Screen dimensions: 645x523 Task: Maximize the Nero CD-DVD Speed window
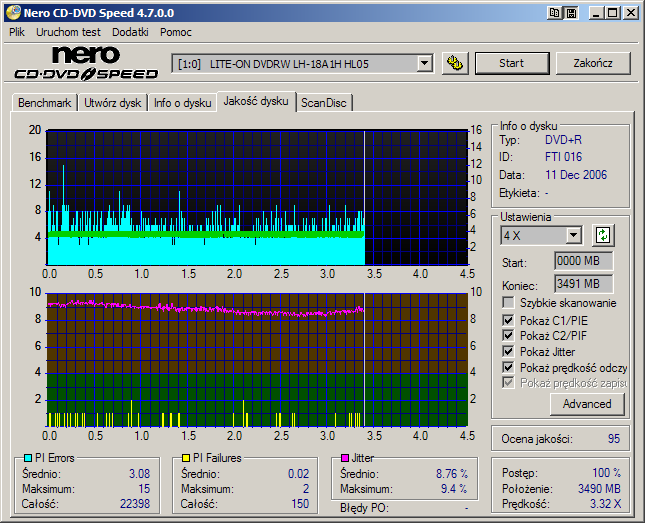613,13
